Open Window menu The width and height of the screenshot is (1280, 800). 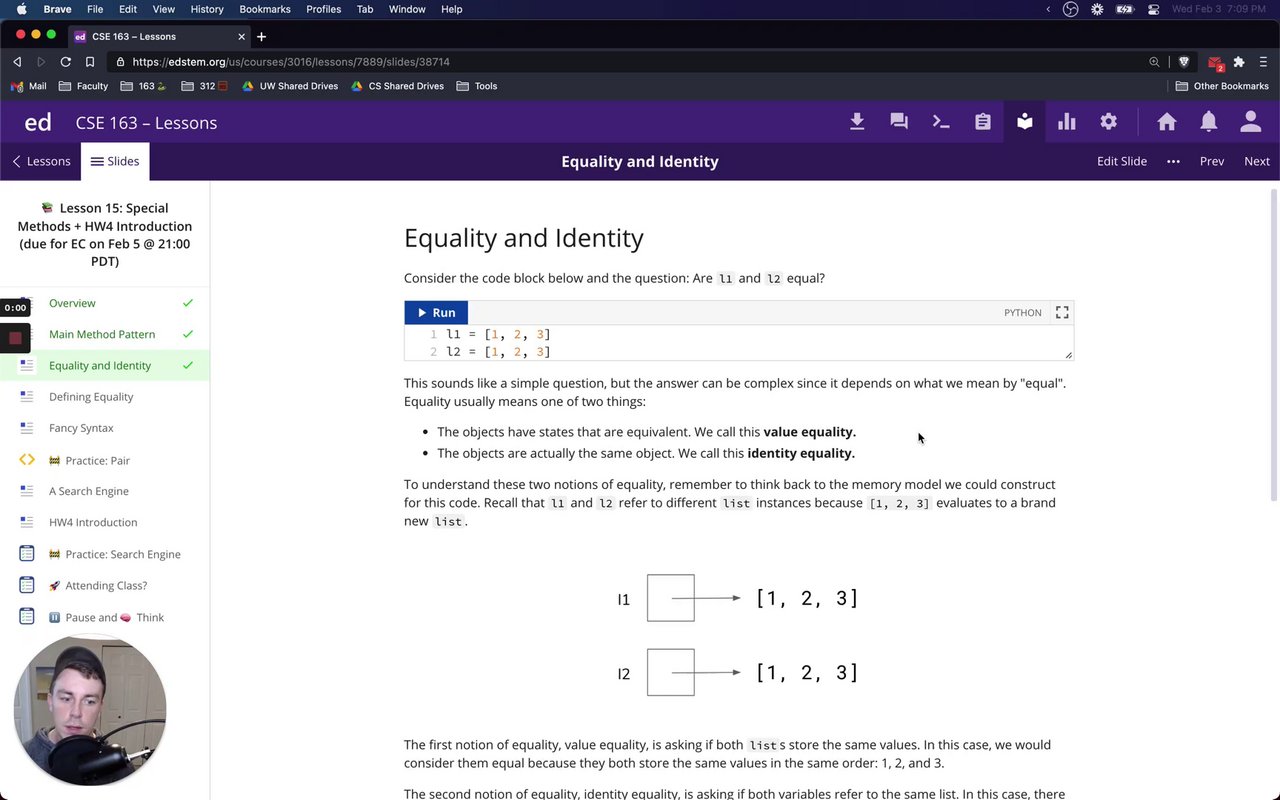coord(407,9)
